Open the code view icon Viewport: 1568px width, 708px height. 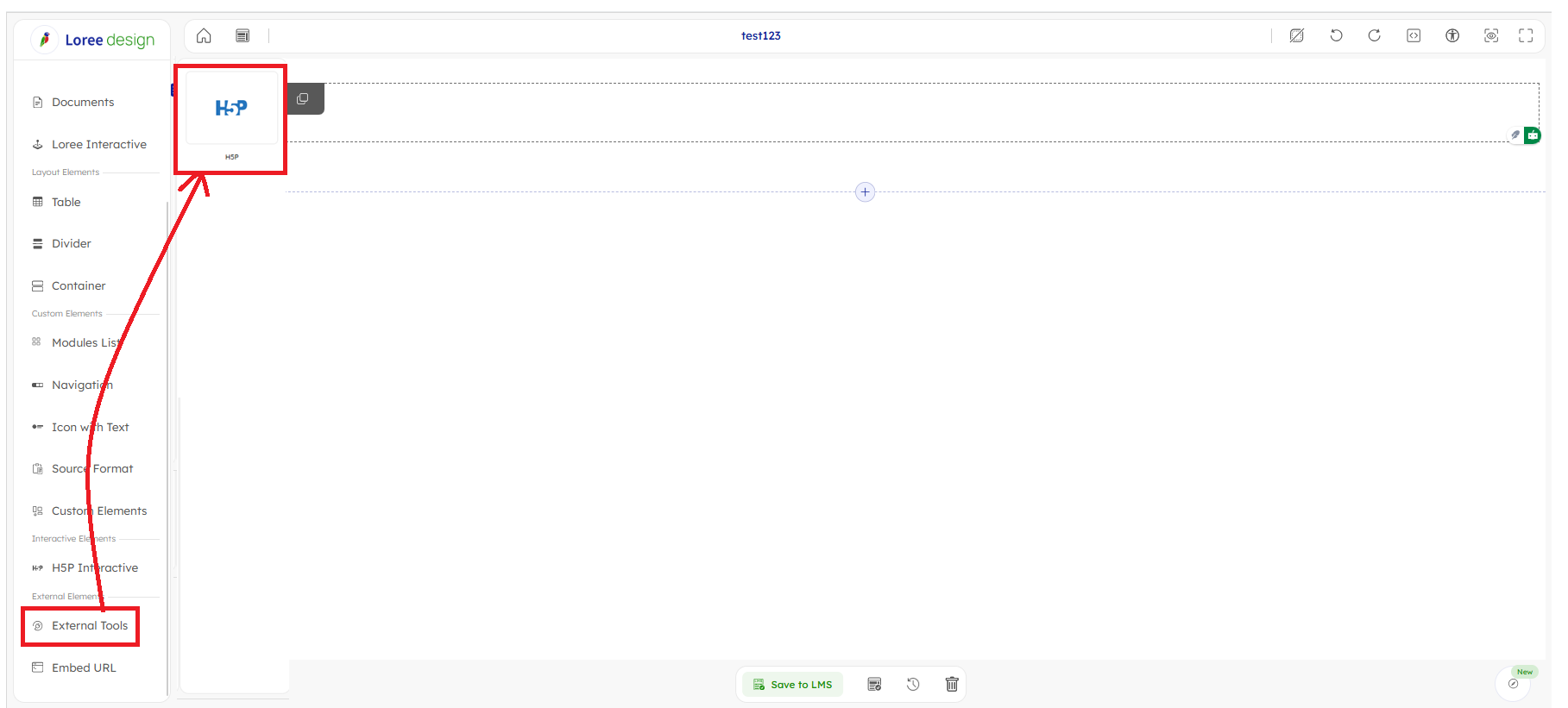(x=1414, y=35)
